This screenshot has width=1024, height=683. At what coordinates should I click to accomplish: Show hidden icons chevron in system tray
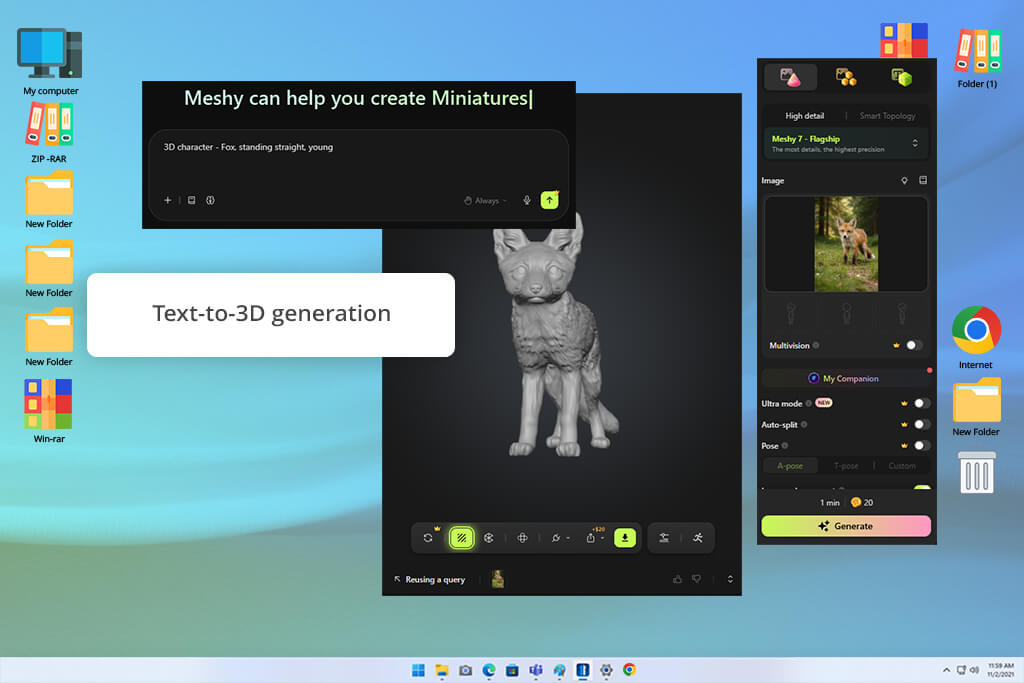point(946,670)
